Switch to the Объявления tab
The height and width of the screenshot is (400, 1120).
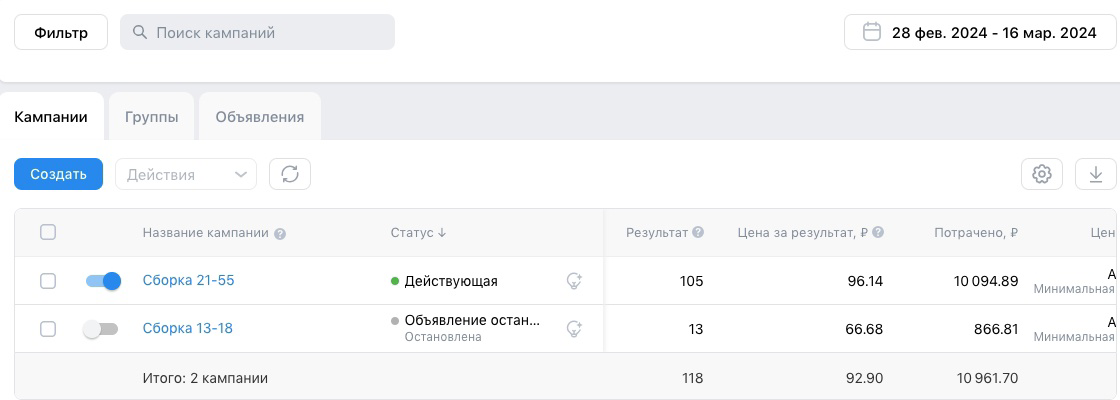pos(260,117)
